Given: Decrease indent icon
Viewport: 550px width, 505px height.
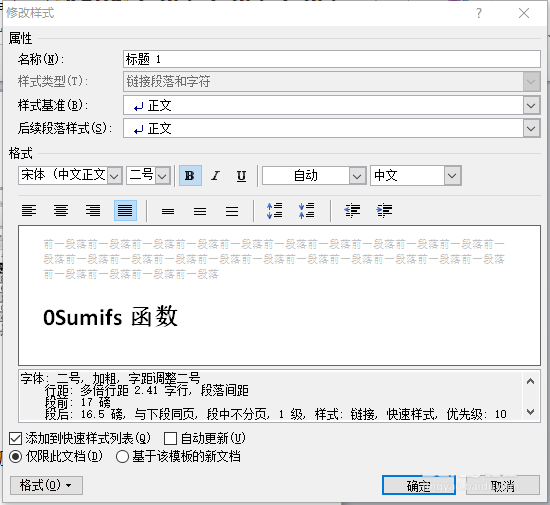Looking at the screenshot, I should point(352,211).
